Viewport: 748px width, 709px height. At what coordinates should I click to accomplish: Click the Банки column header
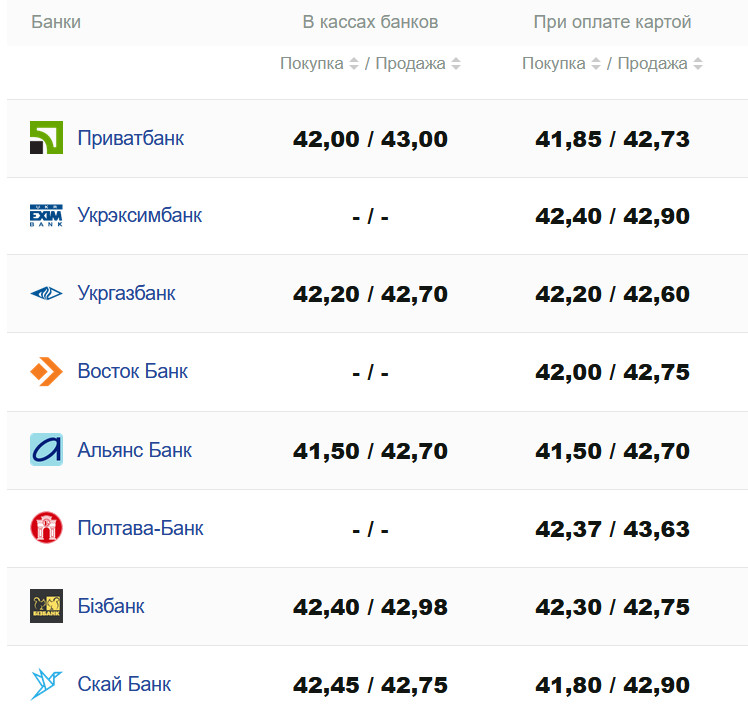pyautogui.click(x=56, y=22)
